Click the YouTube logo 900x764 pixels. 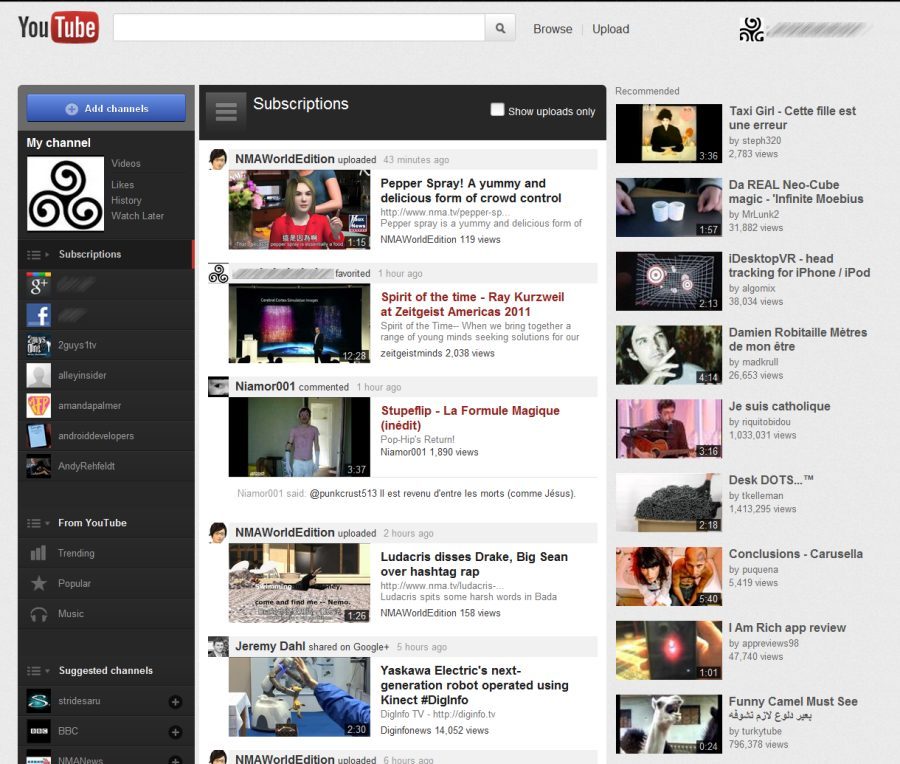[x=58, y=28]
